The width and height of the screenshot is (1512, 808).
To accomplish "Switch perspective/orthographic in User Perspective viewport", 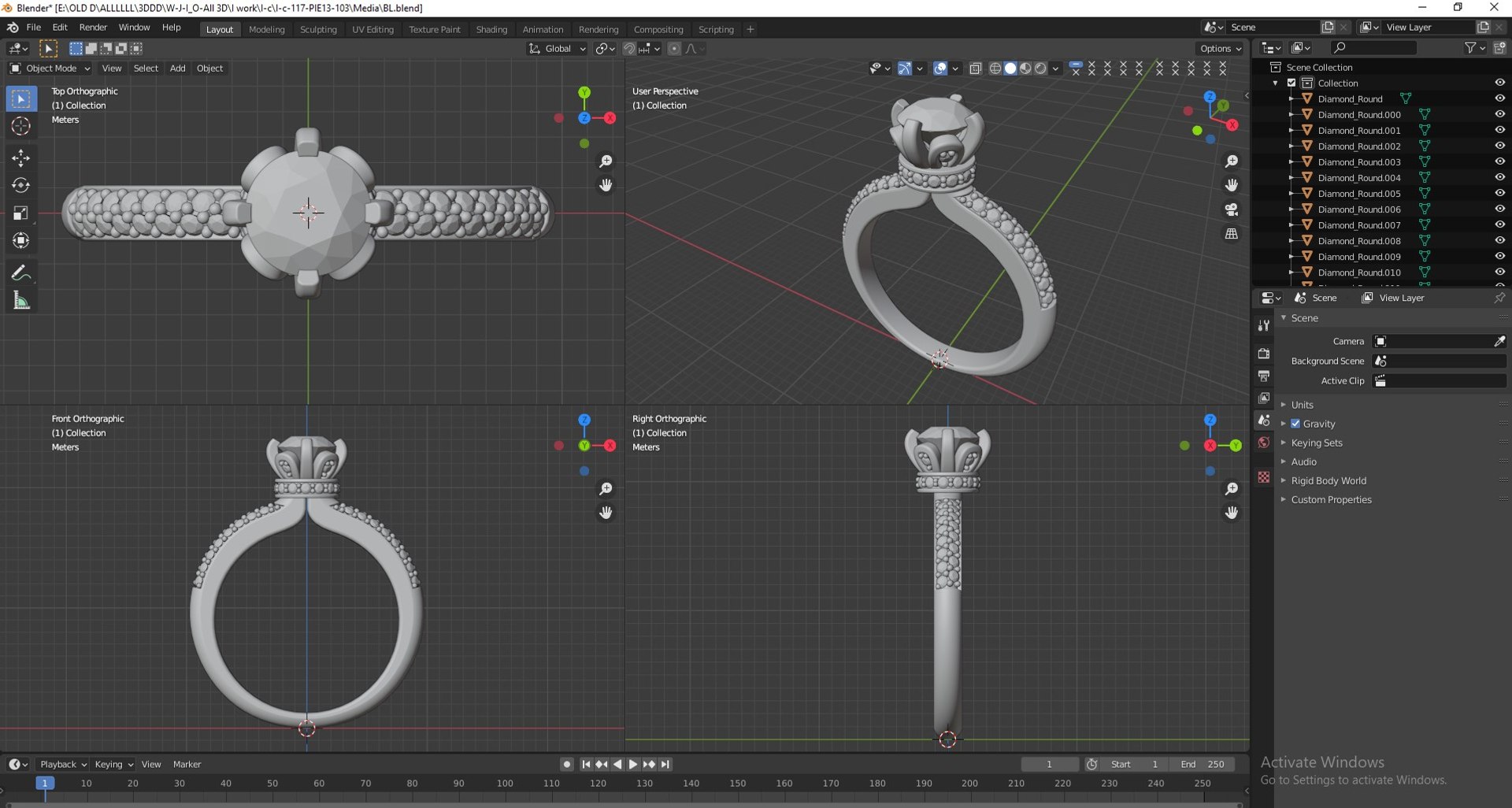I will coord(1232,234).
